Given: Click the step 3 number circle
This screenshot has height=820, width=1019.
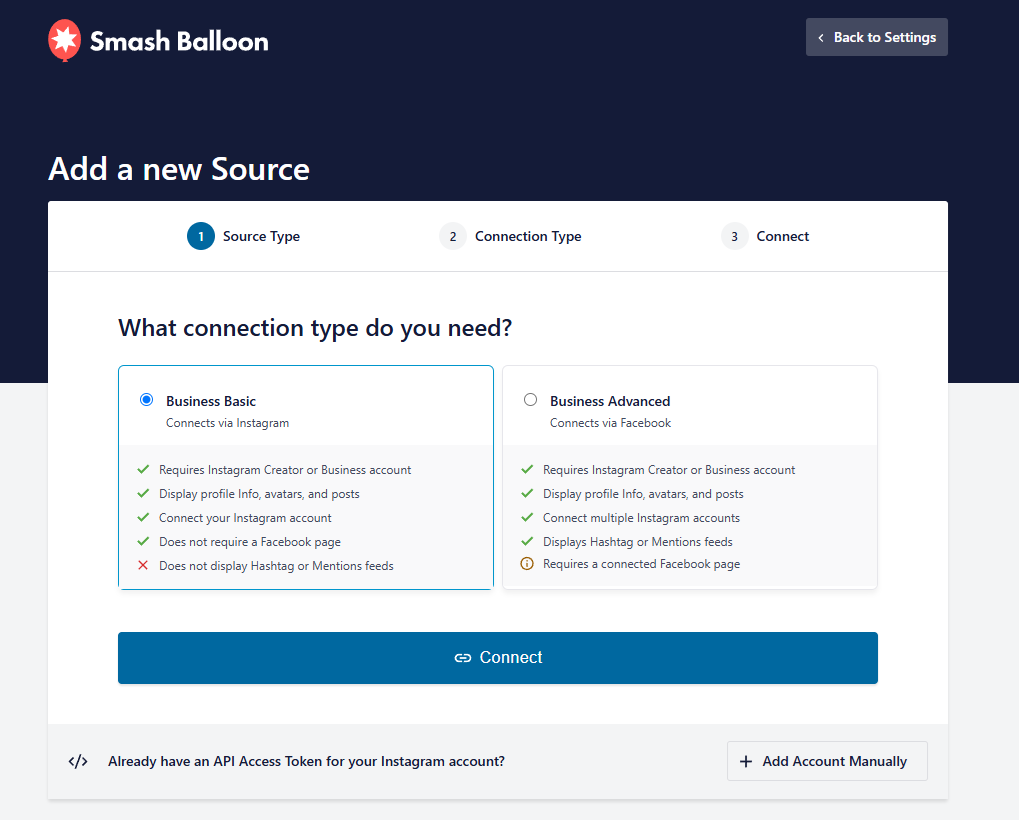Looking at the screenshot, I should [735, 236].
